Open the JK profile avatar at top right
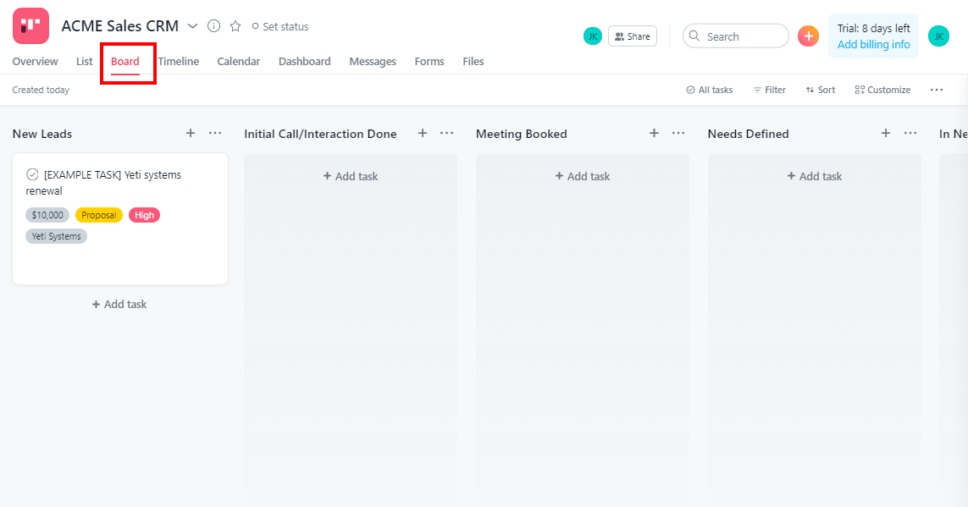The image size is (968, 507). 939,36
